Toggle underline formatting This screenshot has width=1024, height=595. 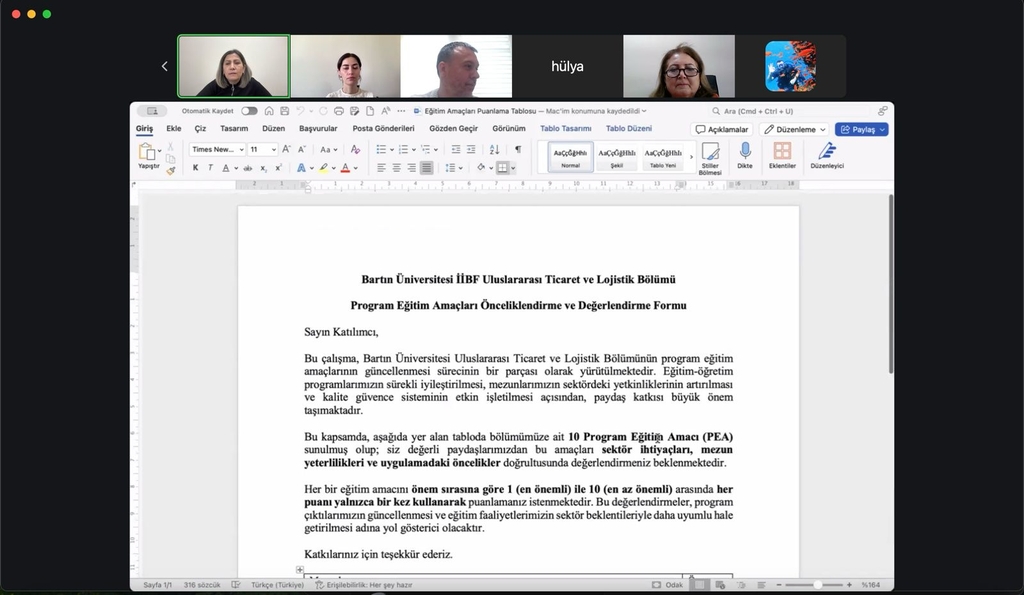pyautogui.click(x=226, y=168)
